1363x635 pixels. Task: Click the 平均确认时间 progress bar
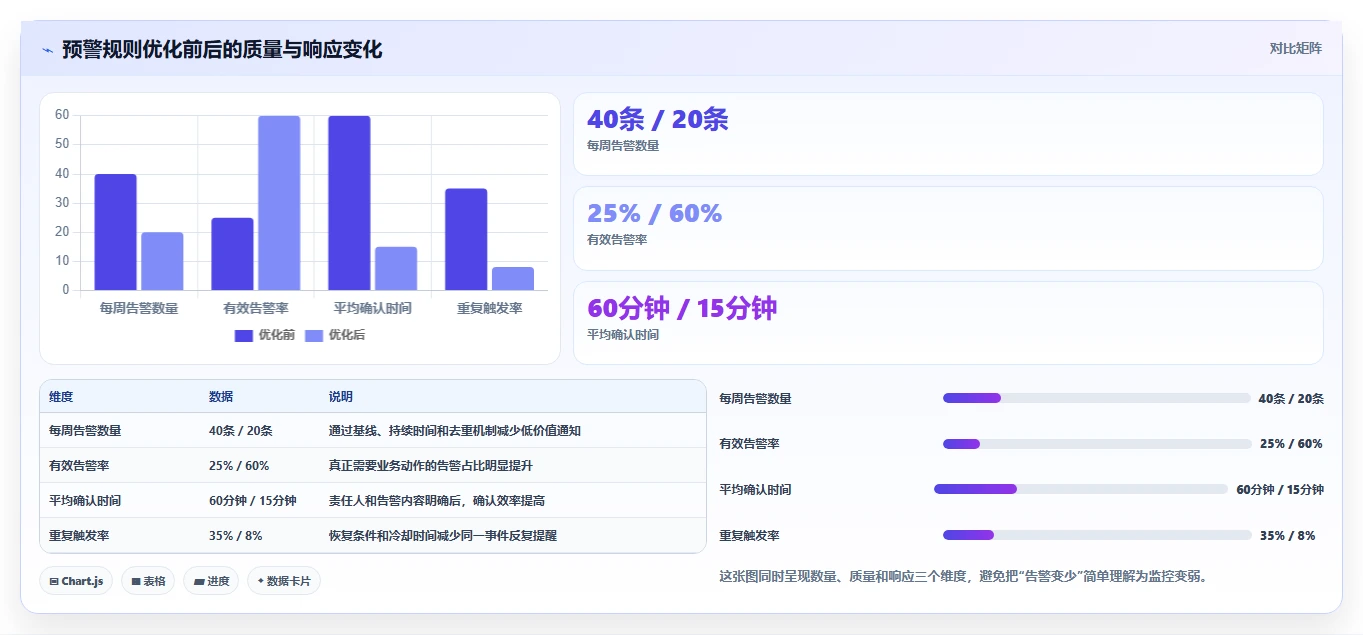click(1081, 489)
